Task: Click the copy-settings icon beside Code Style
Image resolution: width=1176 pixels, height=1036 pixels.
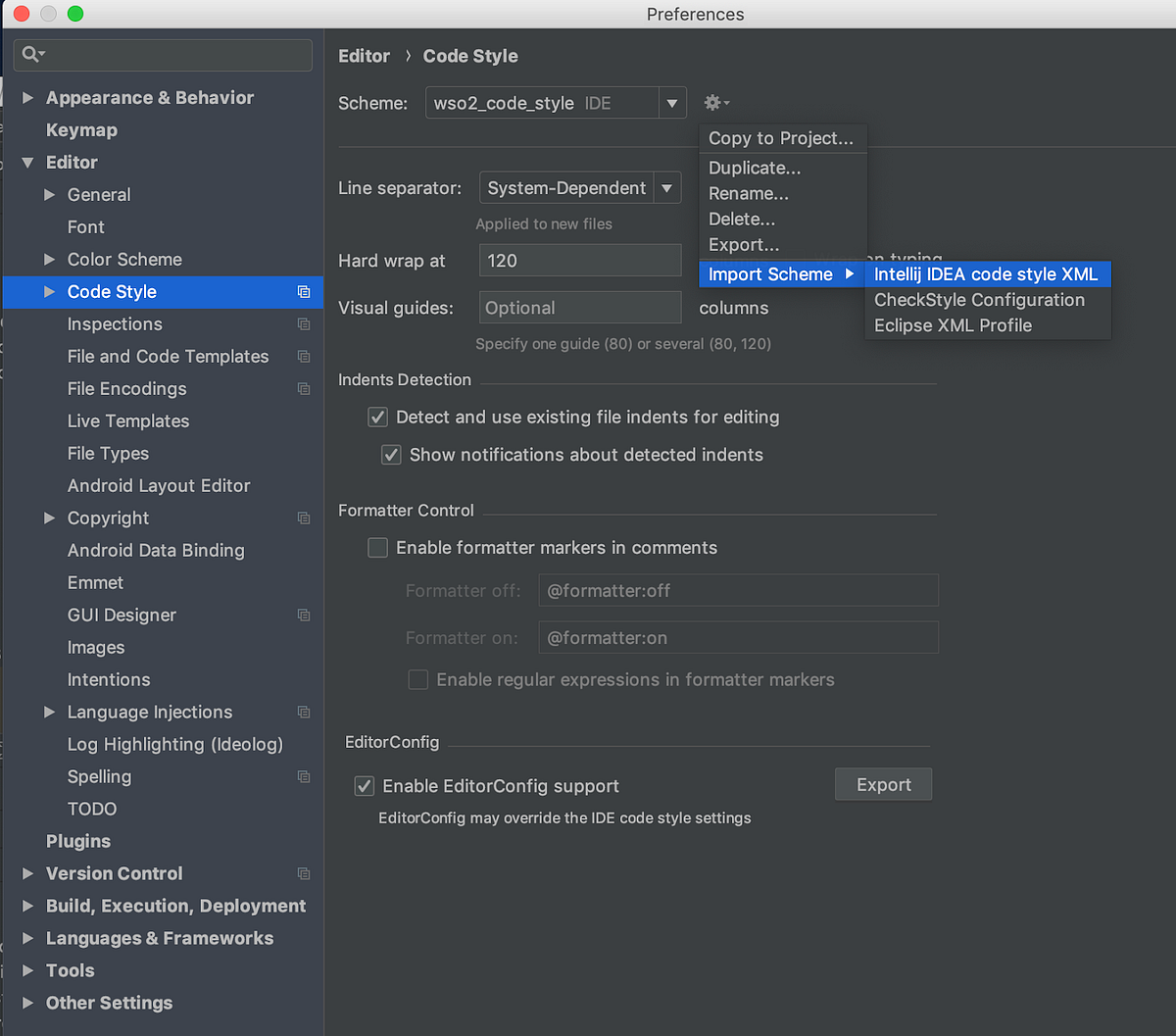Action: 304,291
